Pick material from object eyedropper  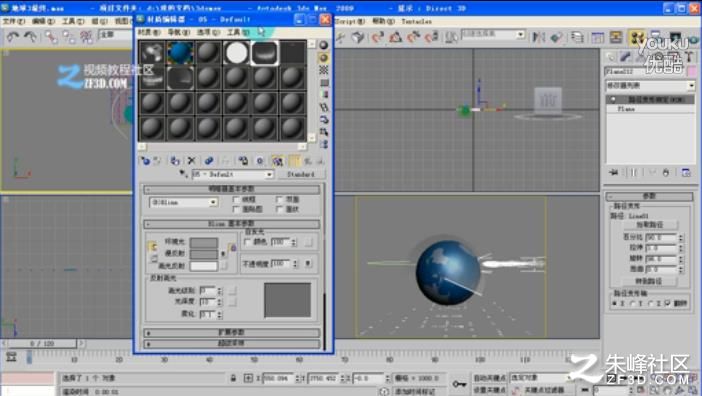tap(184, 174)
